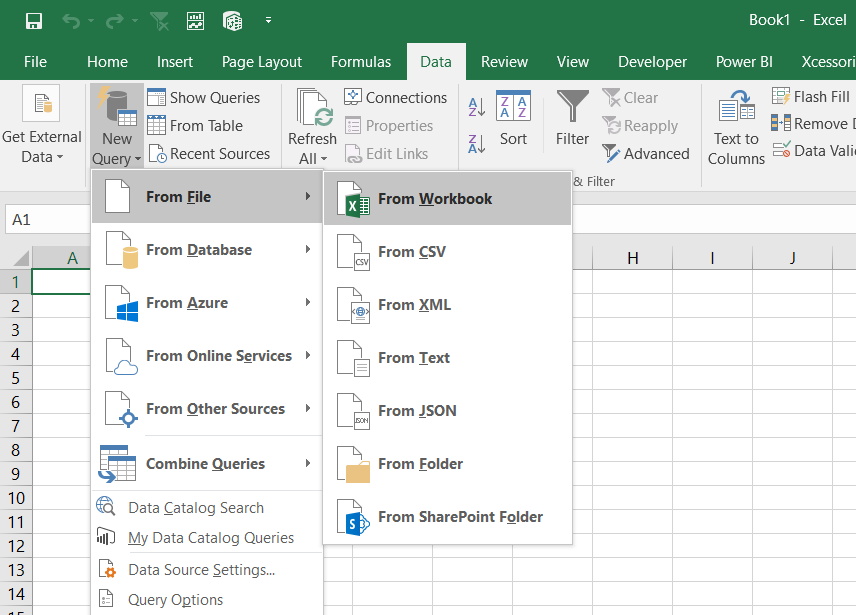
Task: Expand the From File submenu
Action: [x=207, y=196]
